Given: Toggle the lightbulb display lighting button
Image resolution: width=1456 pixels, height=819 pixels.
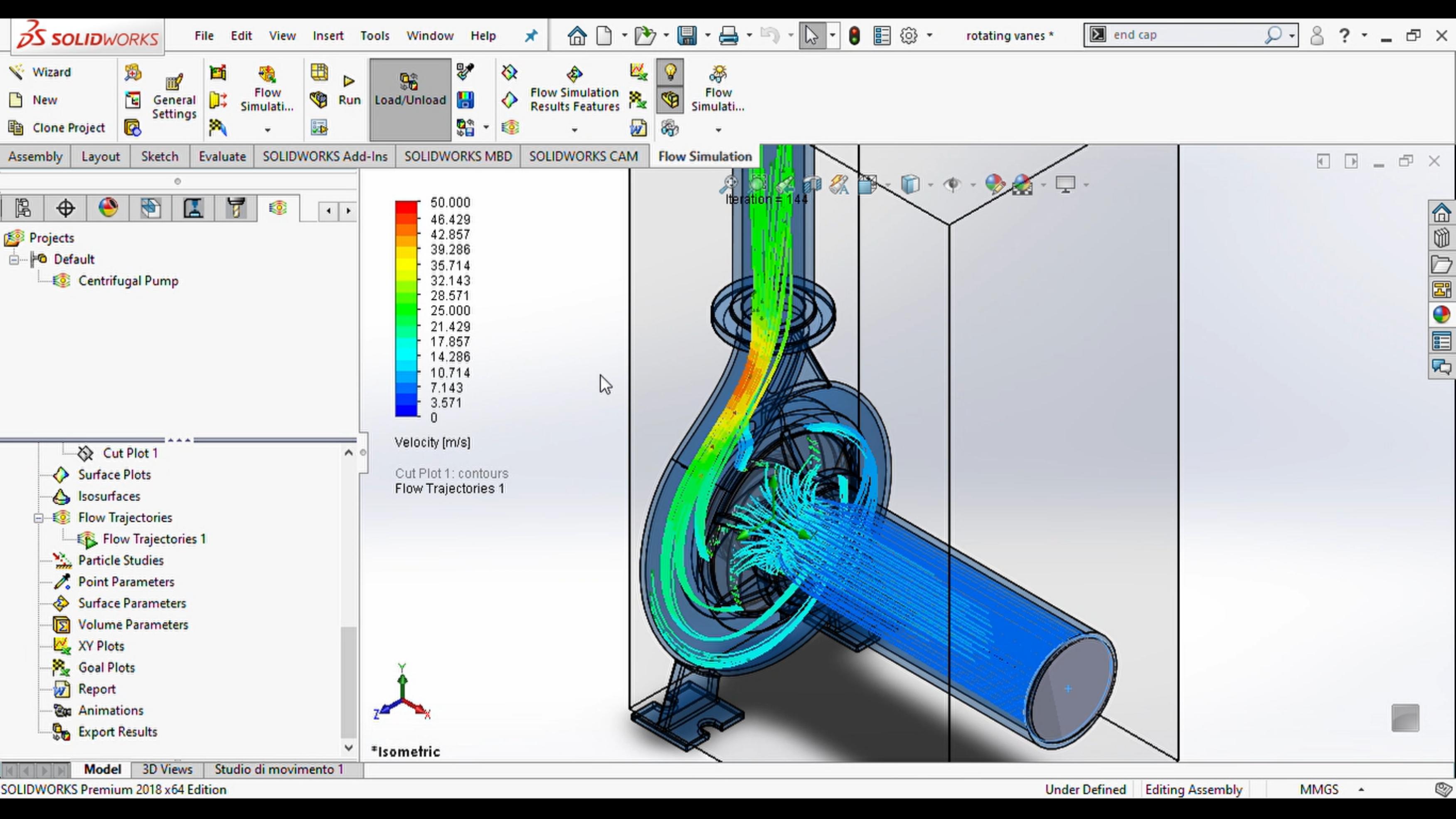Looking at the screenshot, I should point(670,72).
